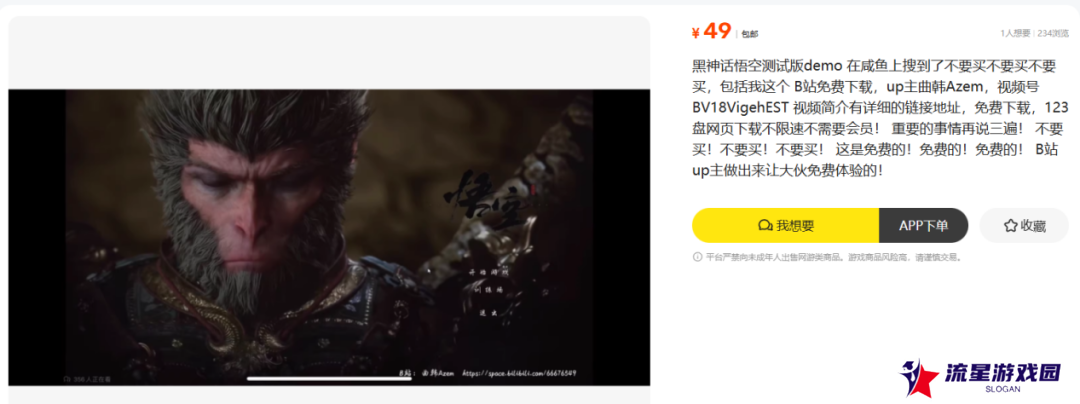Screen dimensions: 1080x404
Task: Click the 我想要 yellow button
Action: [x=785, y=226]
